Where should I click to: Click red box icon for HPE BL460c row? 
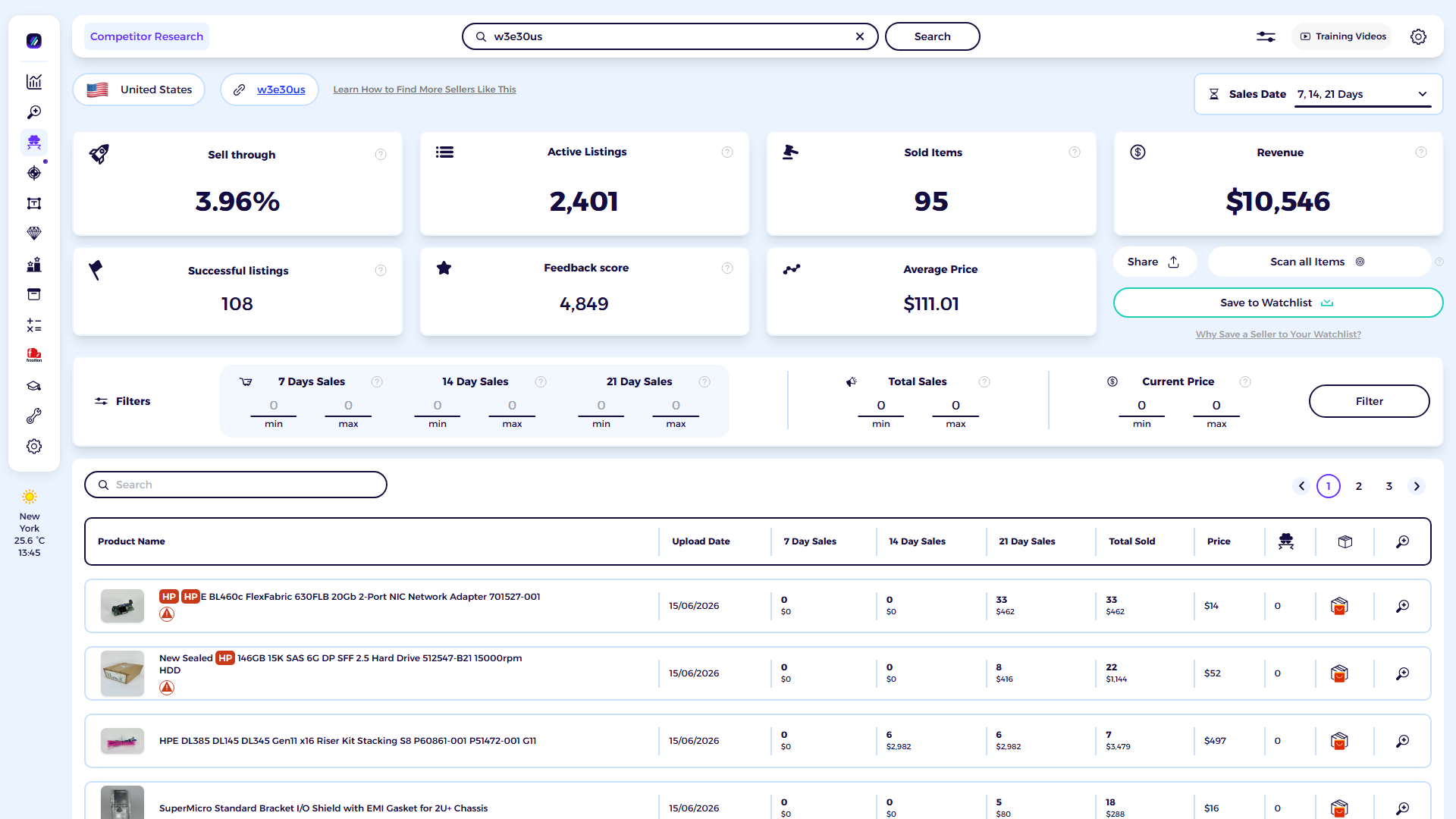coord(1339,606)
